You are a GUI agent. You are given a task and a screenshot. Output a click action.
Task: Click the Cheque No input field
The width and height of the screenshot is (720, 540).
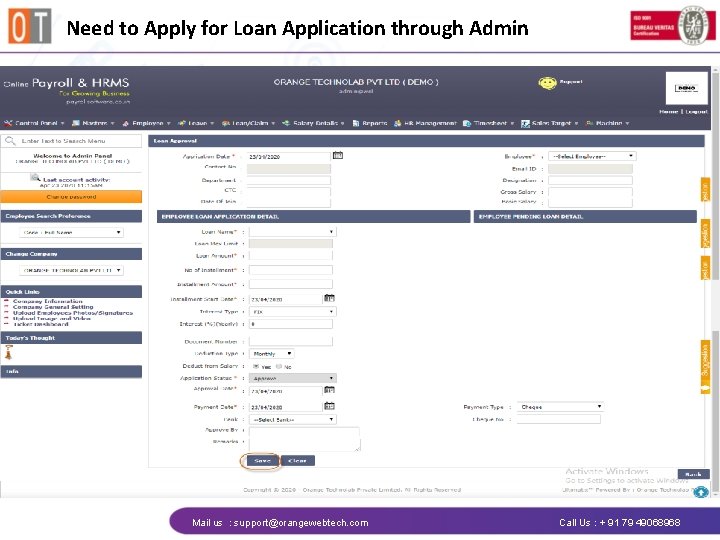click(558, 419)
